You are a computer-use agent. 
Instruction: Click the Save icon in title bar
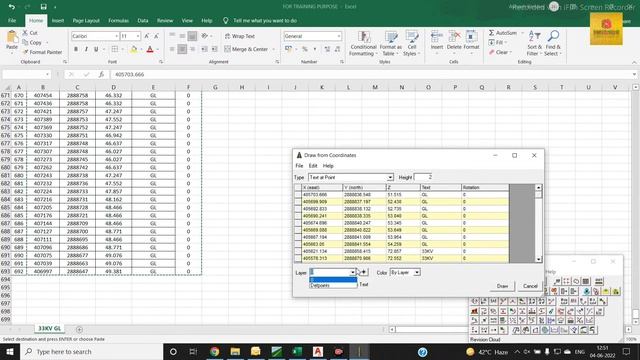(43, 7)
